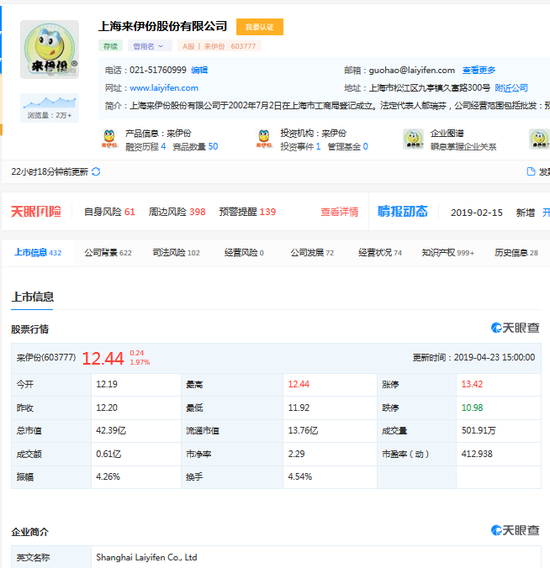The width and height of the screenshot is (550, 568).
Task: Click 查看更多 beside the email address
Action: pyautogui.click(x=479, y=70)
